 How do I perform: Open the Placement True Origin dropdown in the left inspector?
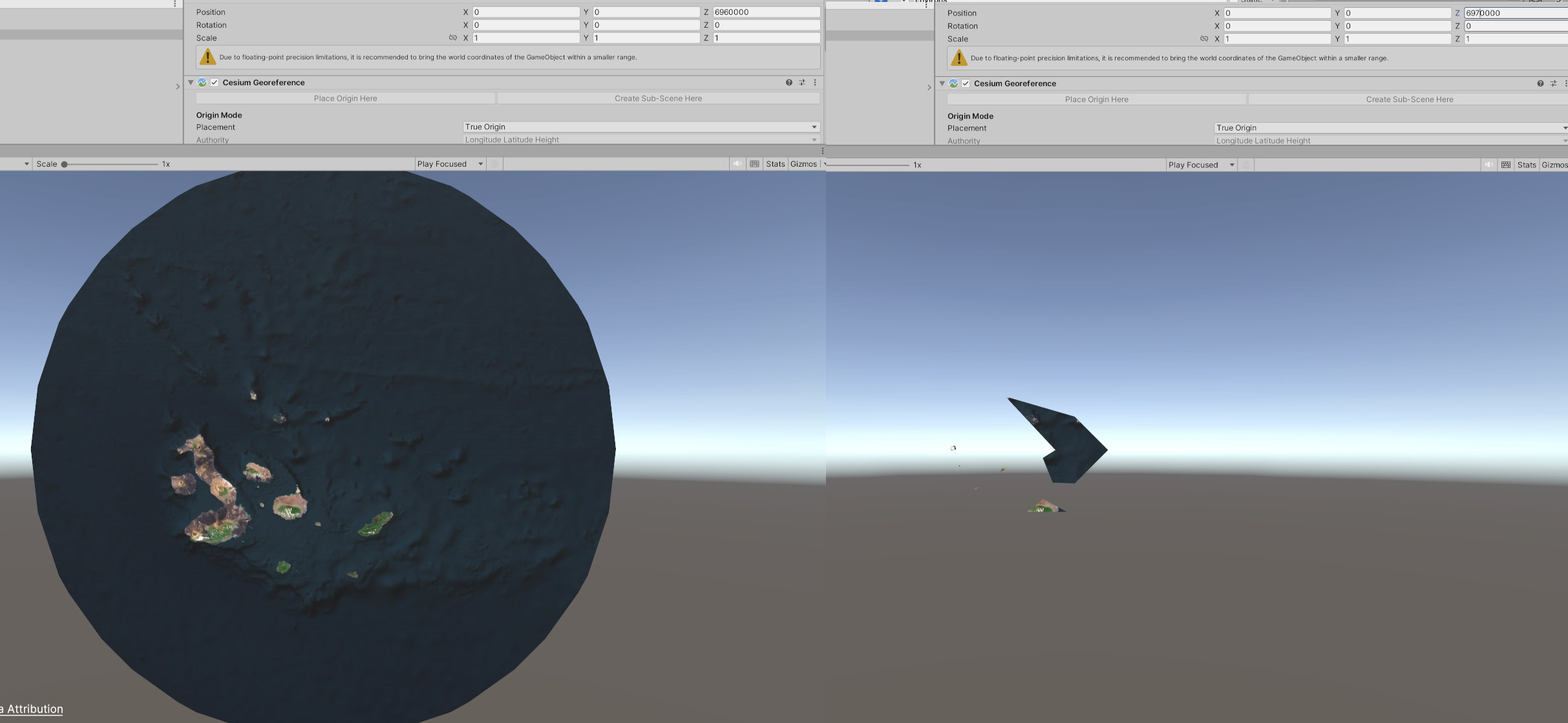(641, 127)
